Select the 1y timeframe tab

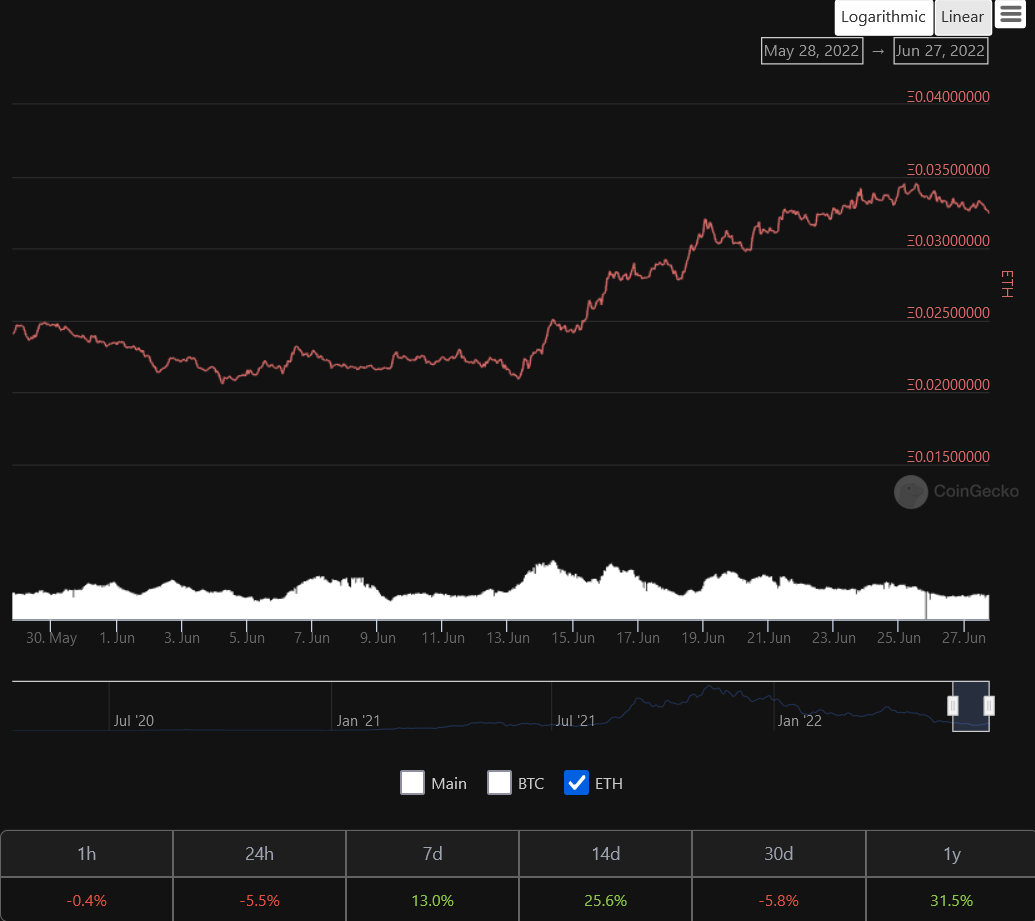(951, 854)
